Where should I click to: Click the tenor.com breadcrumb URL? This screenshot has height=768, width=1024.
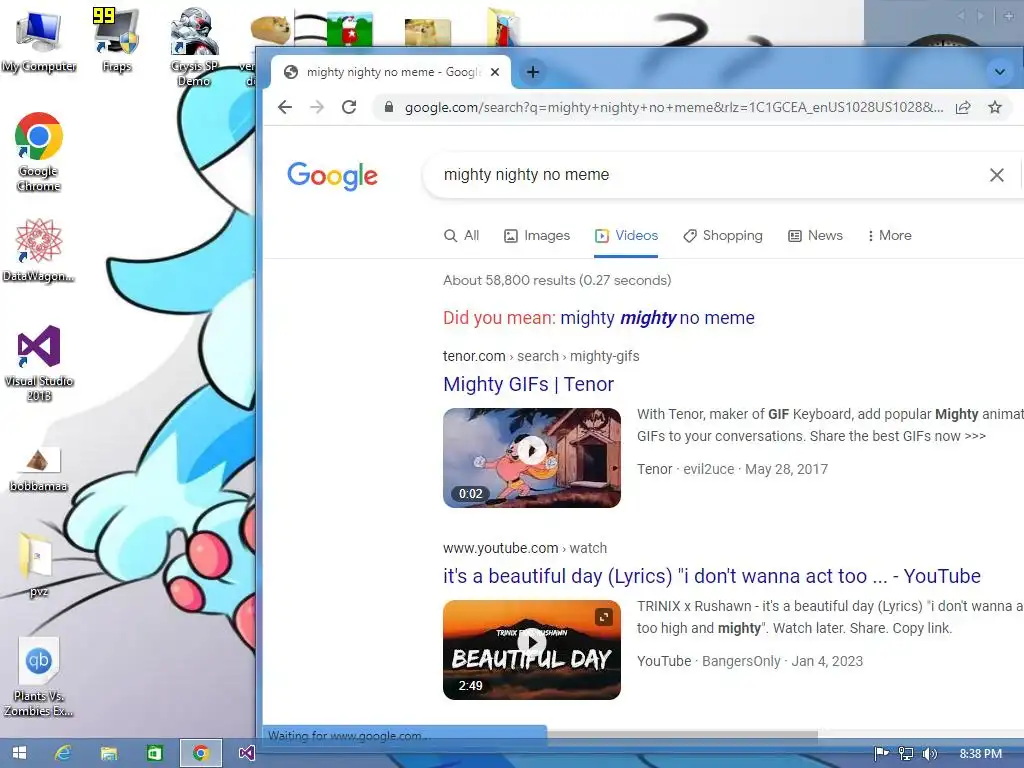point(541,356)
